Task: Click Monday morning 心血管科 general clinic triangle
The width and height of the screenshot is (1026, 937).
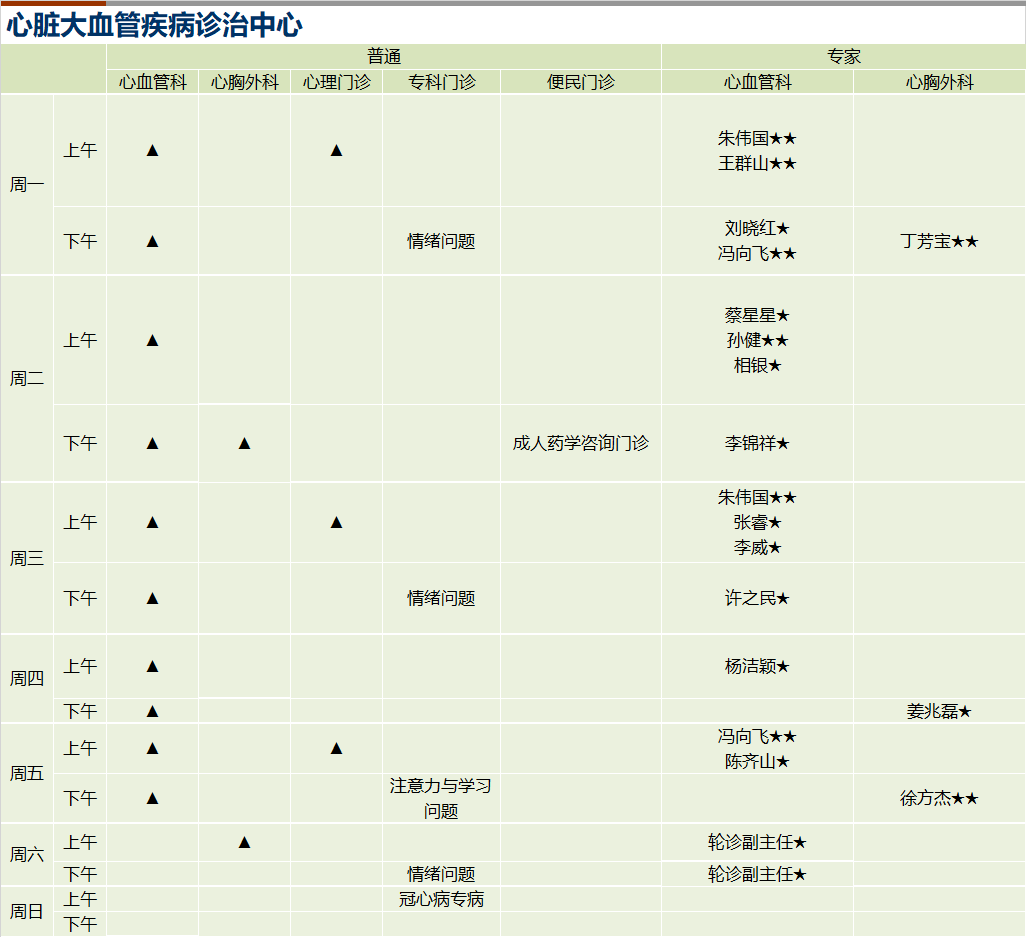Action: pyautogui.click(x=152, y=150)
